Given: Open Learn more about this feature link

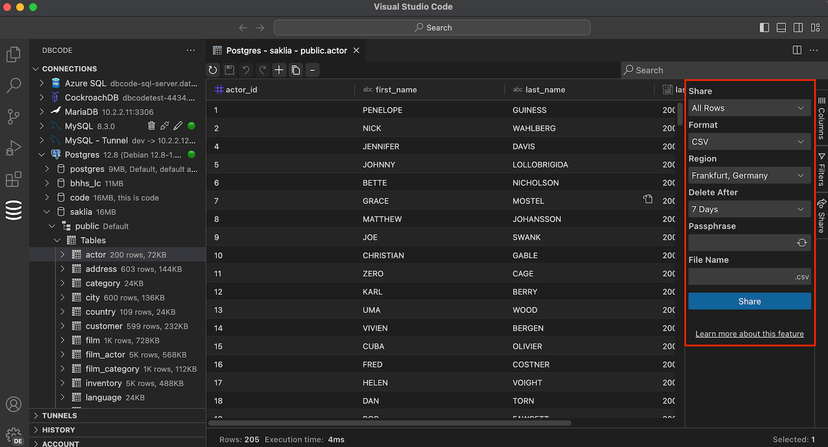Looking at the screenshot, I should (749, 334).
